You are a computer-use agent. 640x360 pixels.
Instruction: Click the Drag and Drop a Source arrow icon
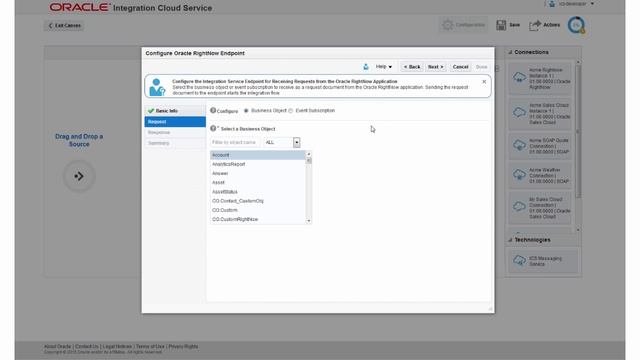pos(79,176)
